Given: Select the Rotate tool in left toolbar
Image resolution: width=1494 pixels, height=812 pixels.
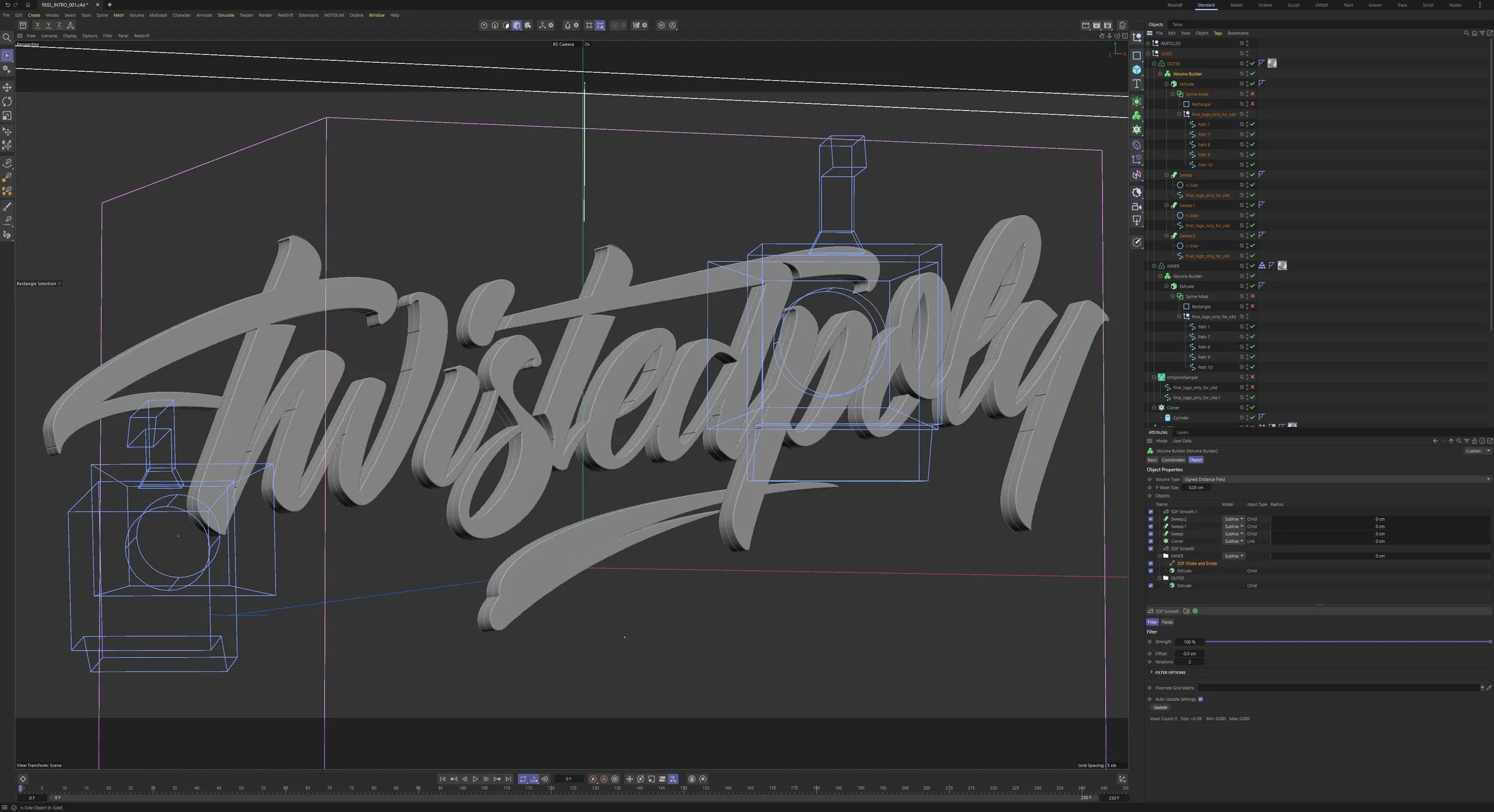Looking at the screenshot, I should click(x=7, y=102).
